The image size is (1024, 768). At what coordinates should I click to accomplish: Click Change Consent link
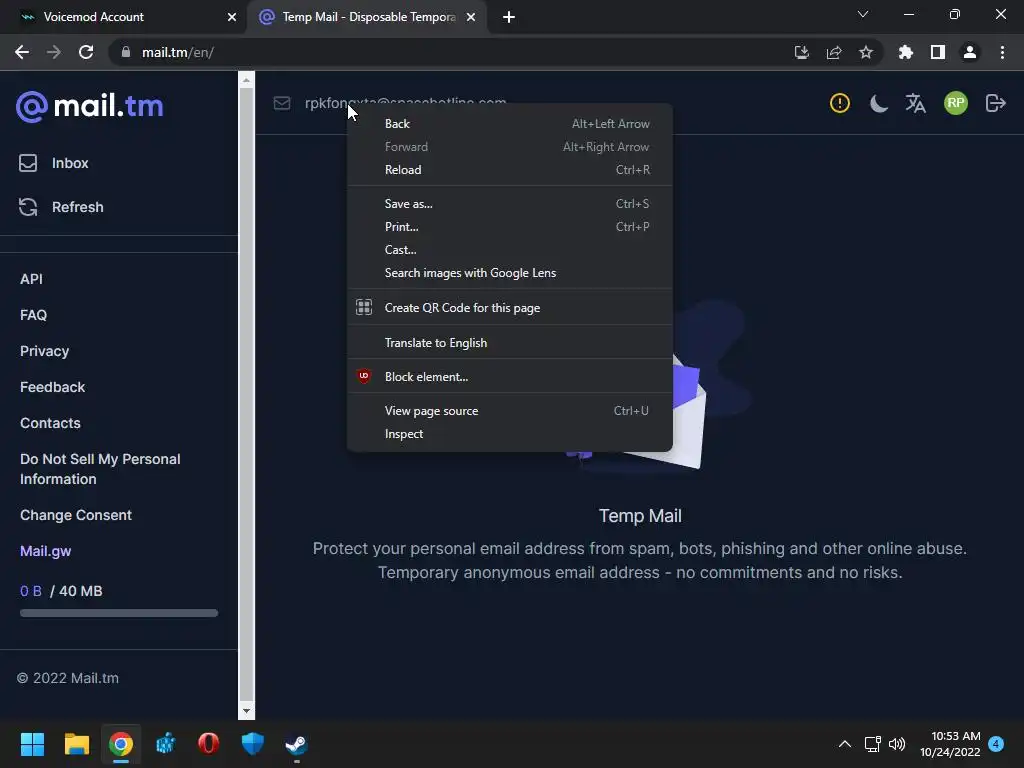[x=76, y=515]
